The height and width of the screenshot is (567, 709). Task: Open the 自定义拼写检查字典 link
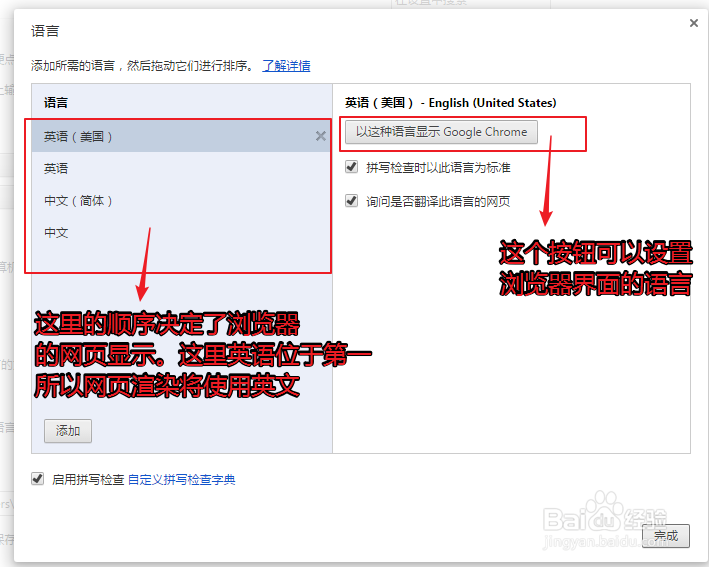pos(182,479)
